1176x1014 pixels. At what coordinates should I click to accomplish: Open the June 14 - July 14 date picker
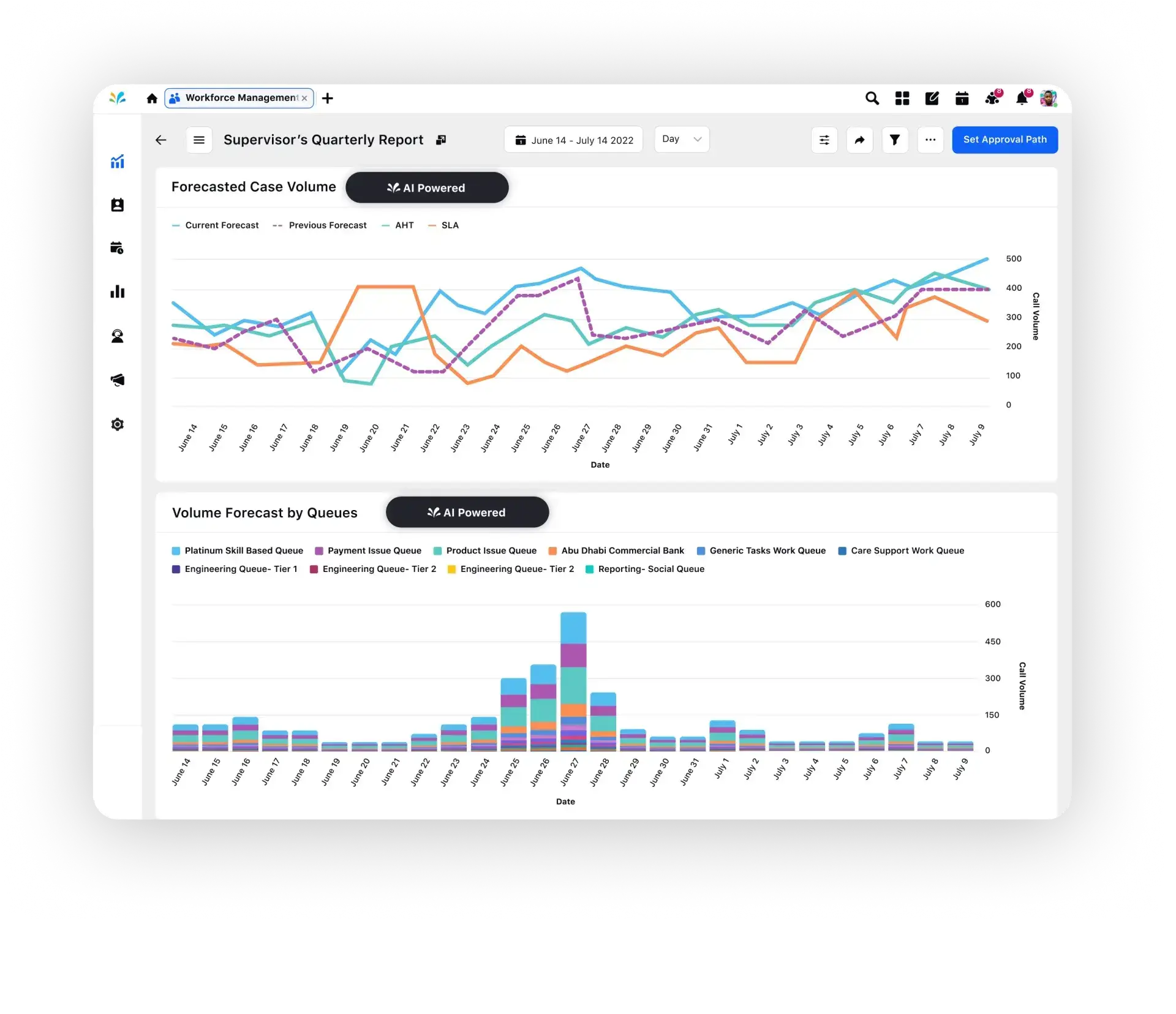[x=573, y=140]
